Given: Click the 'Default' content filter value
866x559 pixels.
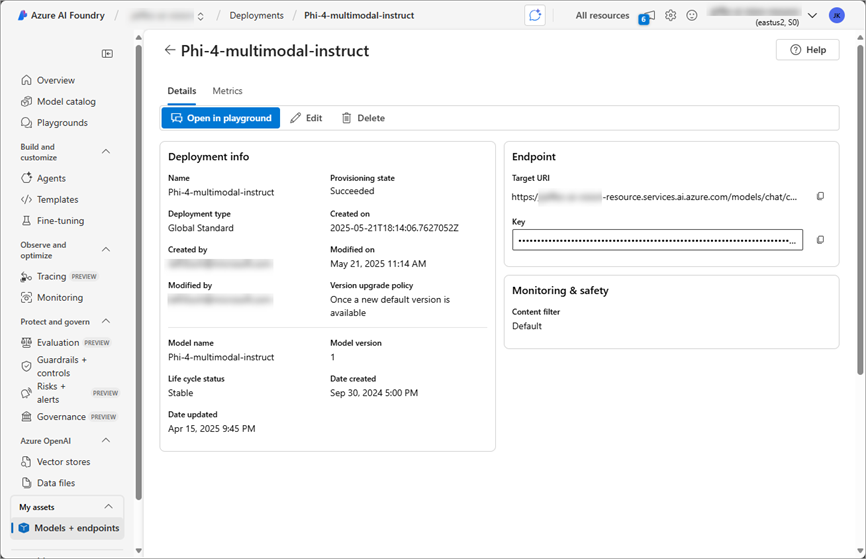Looking at the screenshot, I should coord(527,326).
